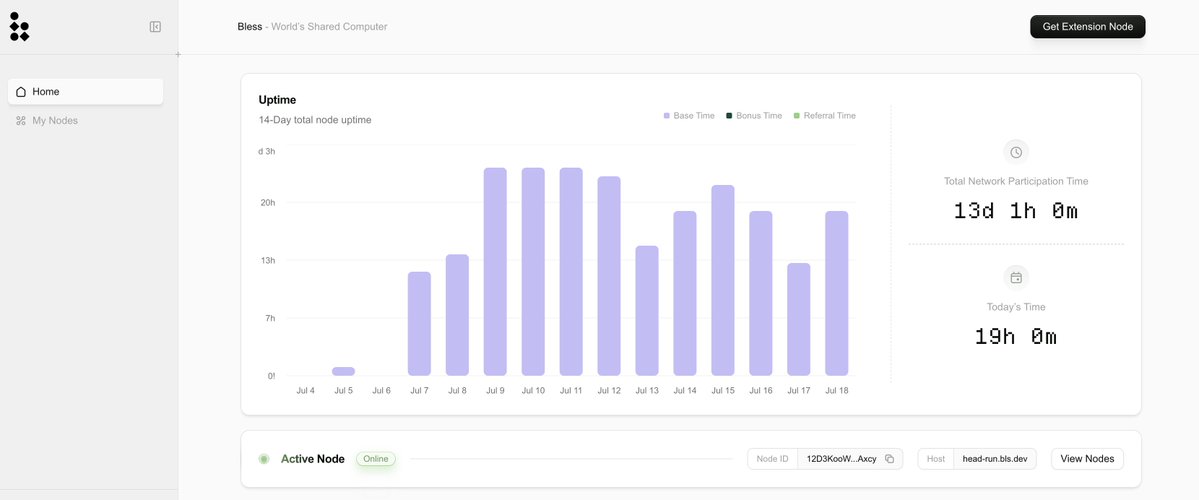This screenshot has height=500, width=1199.
Task: Click the 19h 0m today's time value
Action: tap(1015, 336)
